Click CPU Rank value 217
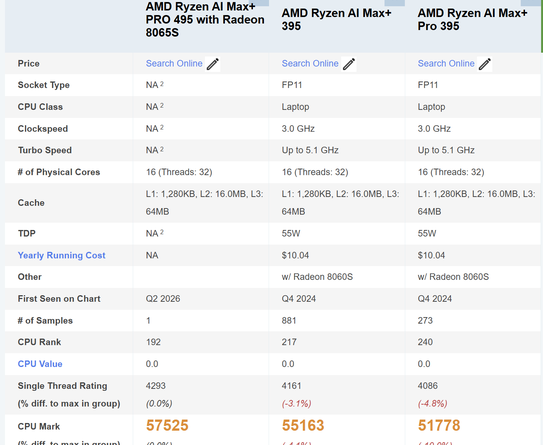The image size is (543, 445). 289,342
